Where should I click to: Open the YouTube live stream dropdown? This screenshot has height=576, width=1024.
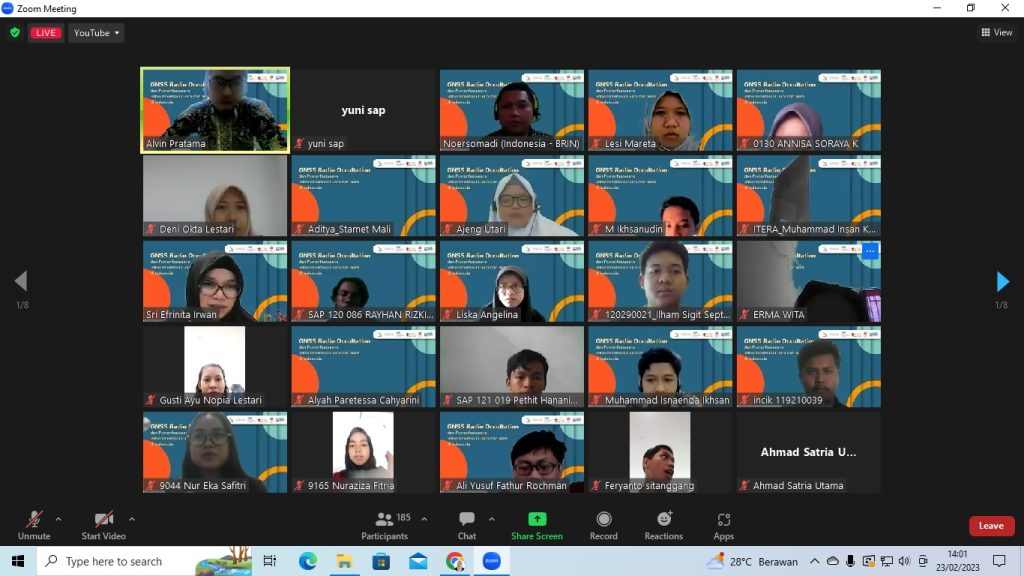(x=97, y=33)
